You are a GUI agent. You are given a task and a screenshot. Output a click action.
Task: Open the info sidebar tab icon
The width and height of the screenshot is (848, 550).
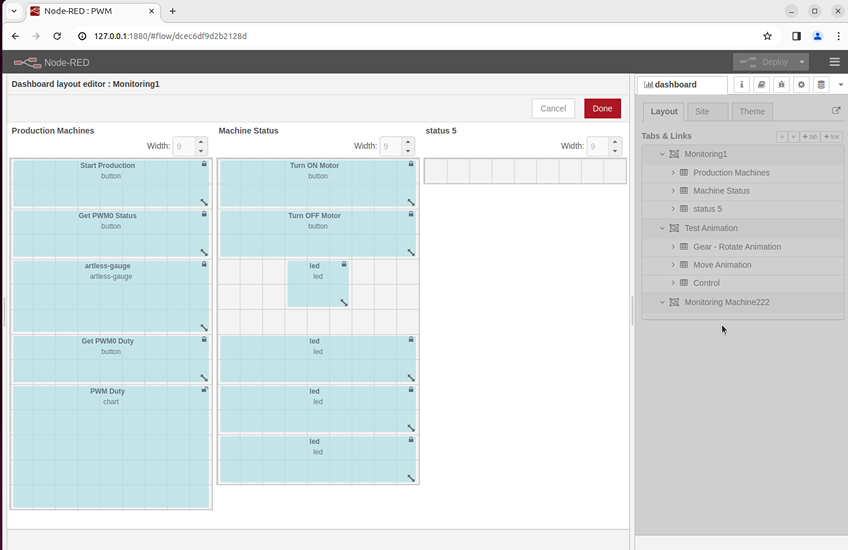pos(741,85)
